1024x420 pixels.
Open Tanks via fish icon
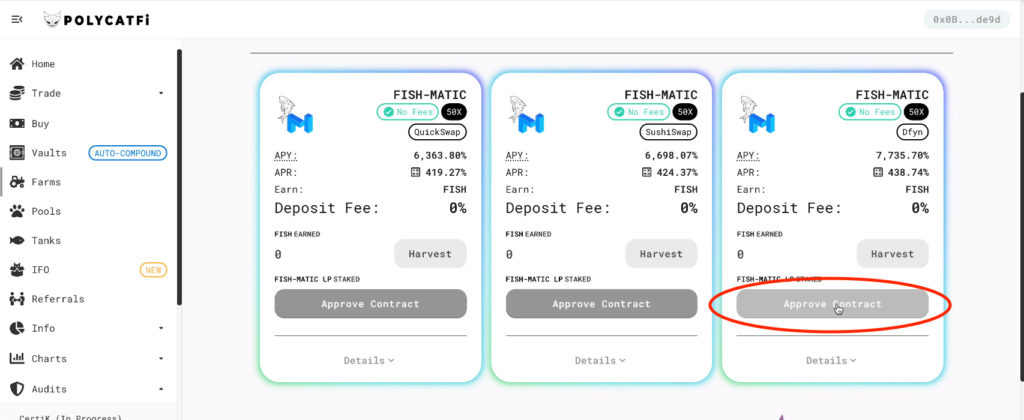(x=17, y=240)
